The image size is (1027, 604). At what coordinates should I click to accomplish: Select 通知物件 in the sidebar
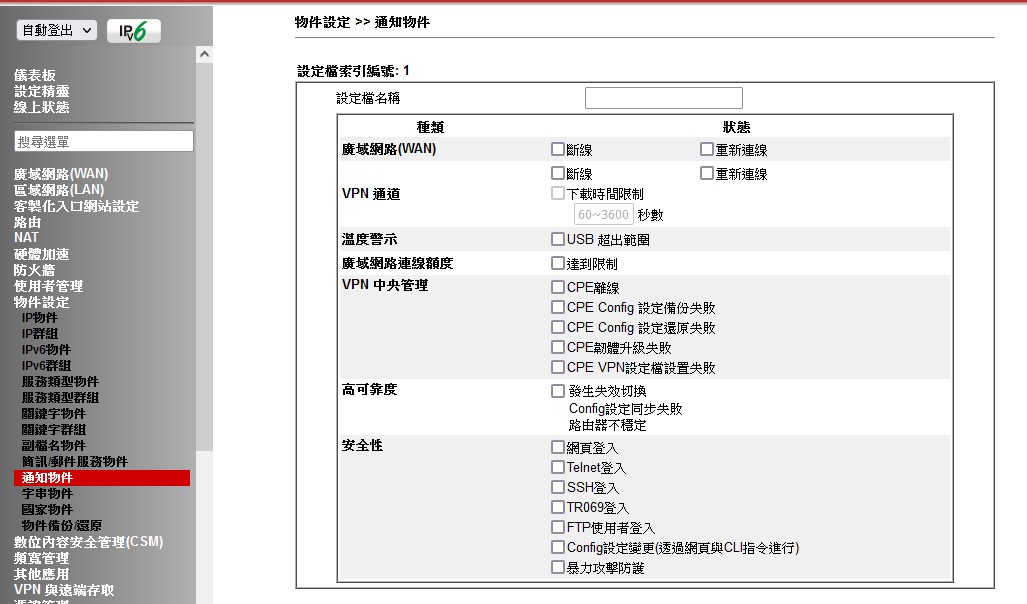click(x=47, y=478)
